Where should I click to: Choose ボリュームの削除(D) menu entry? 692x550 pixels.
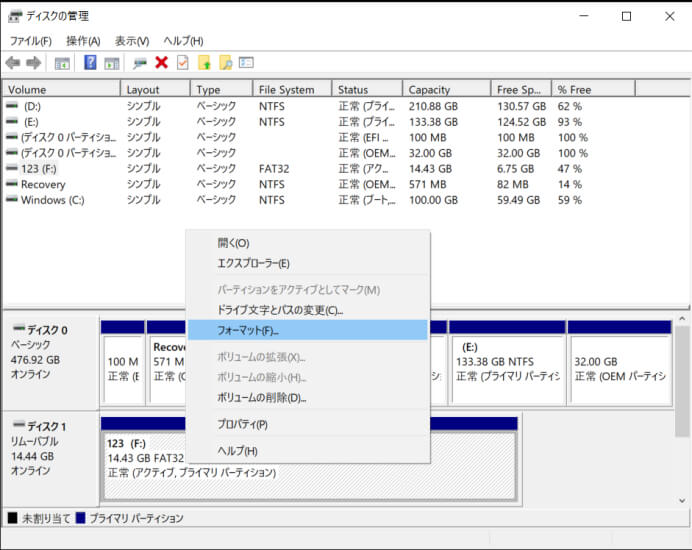308,398
